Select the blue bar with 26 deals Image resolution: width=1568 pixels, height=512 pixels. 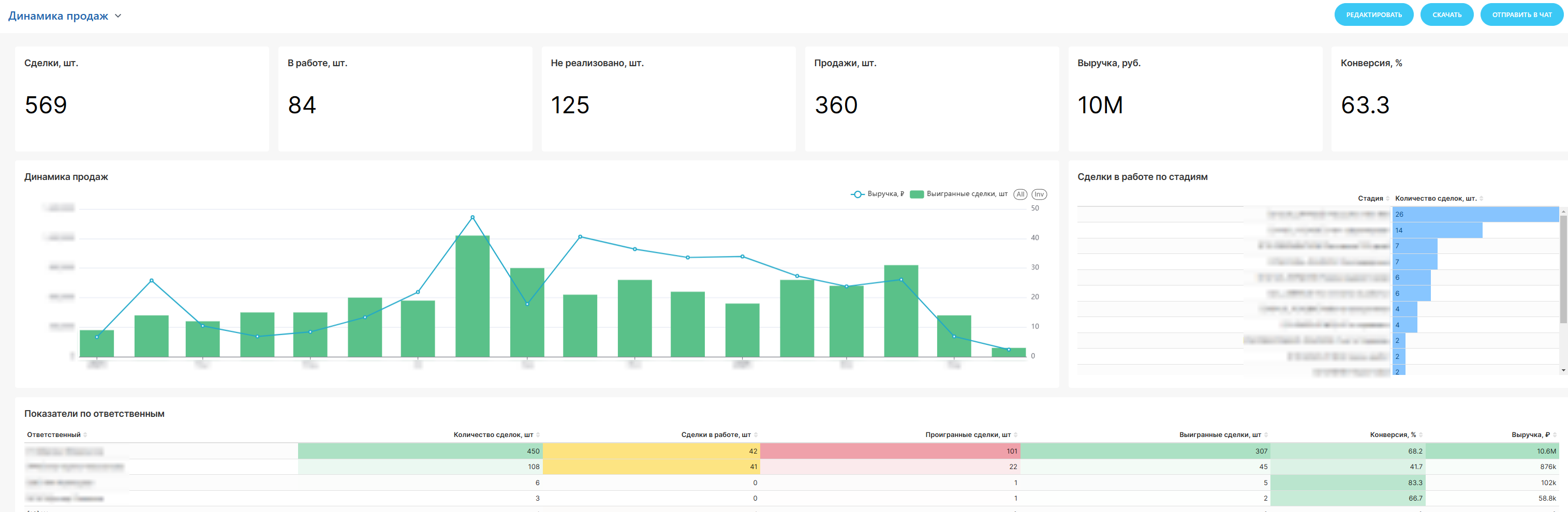tap(1475, 214)
